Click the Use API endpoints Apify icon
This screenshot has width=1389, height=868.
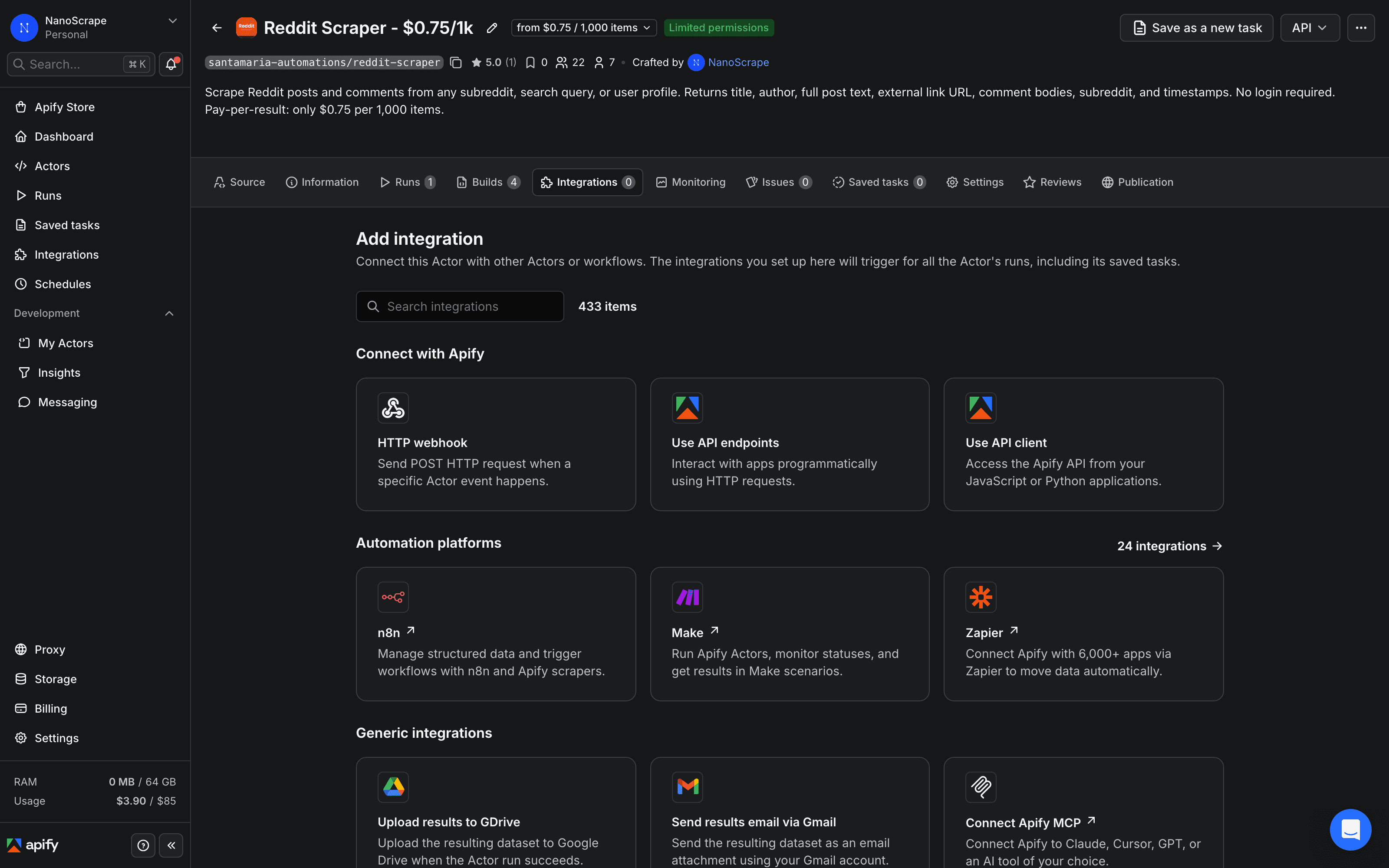pos(687,408)
